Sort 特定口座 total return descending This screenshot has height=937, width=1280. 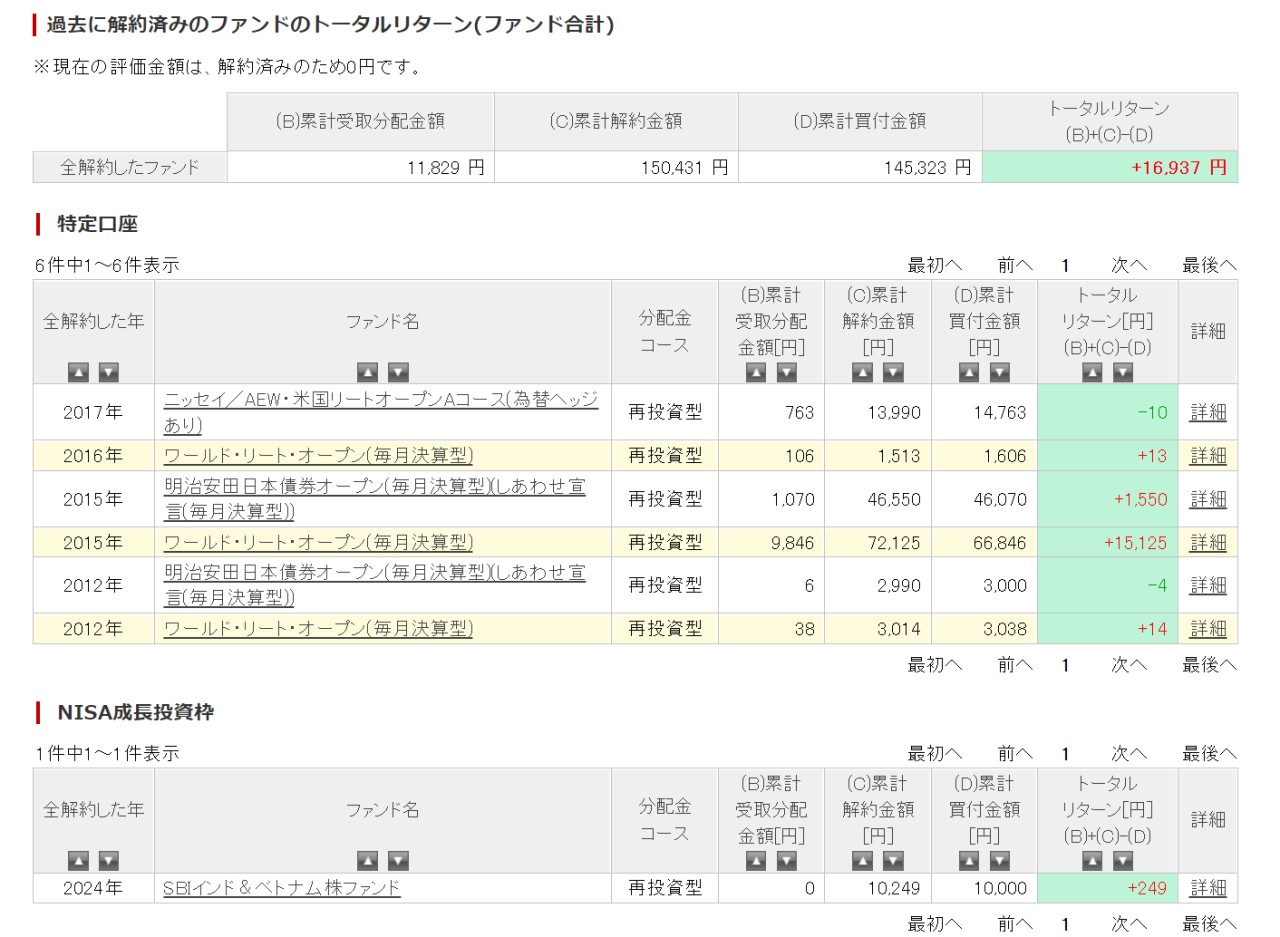tap(1123, 372)
